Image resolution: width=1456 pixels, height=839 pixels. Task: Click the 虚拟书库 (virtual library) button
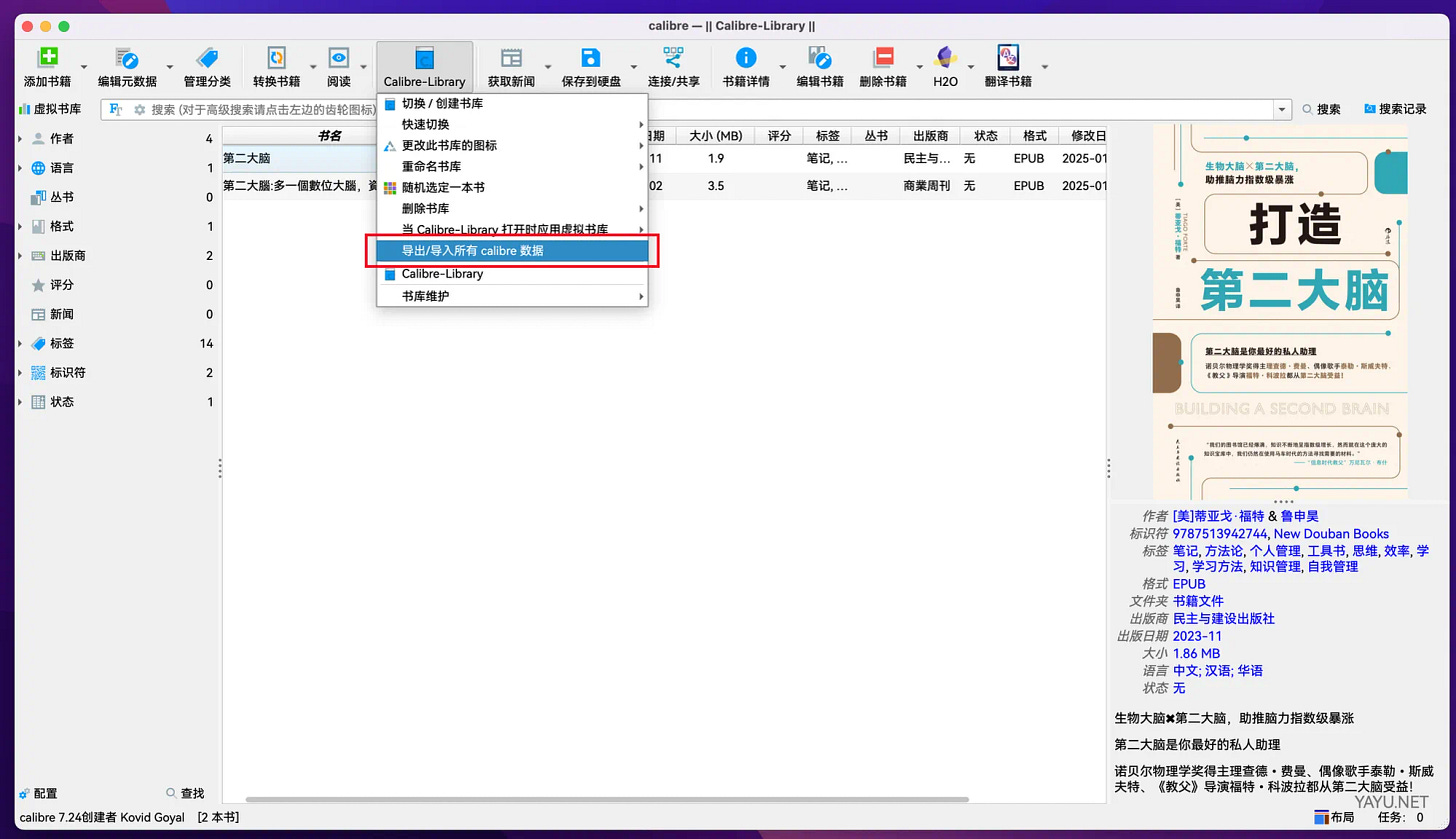click(x=50, y=109)
